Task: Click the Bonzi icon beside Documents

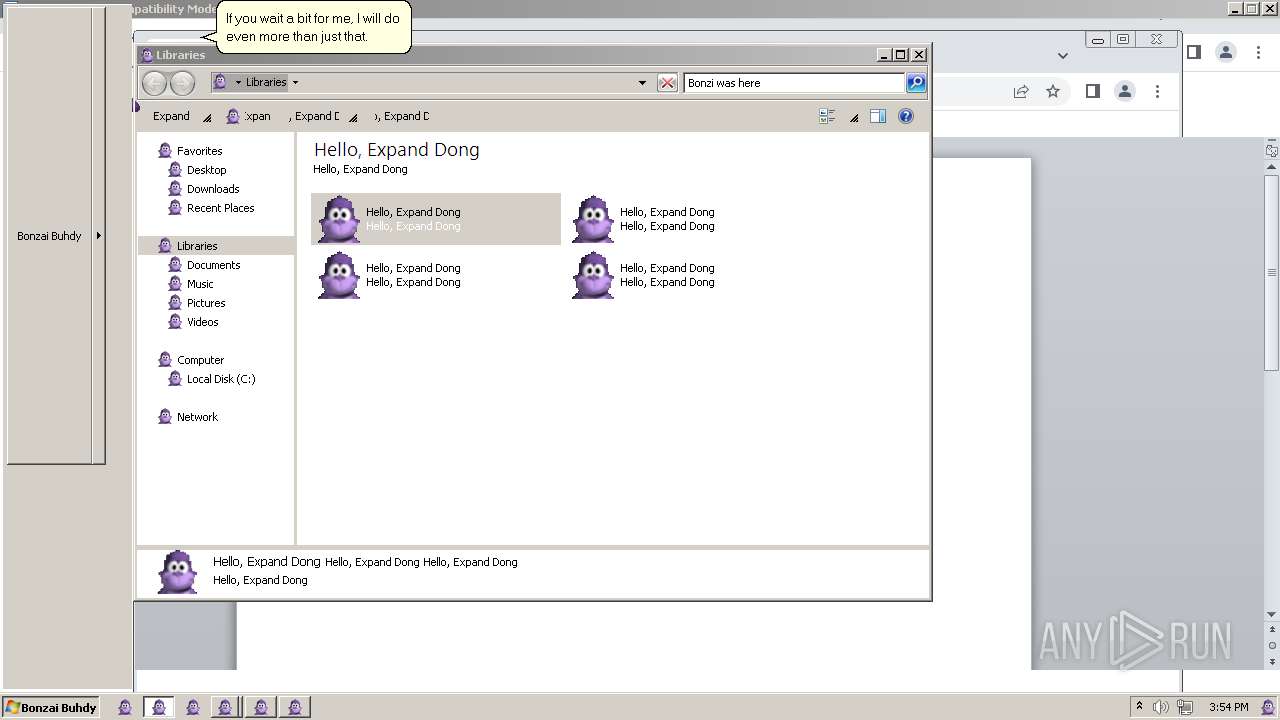Action: (x=175, y=265)
